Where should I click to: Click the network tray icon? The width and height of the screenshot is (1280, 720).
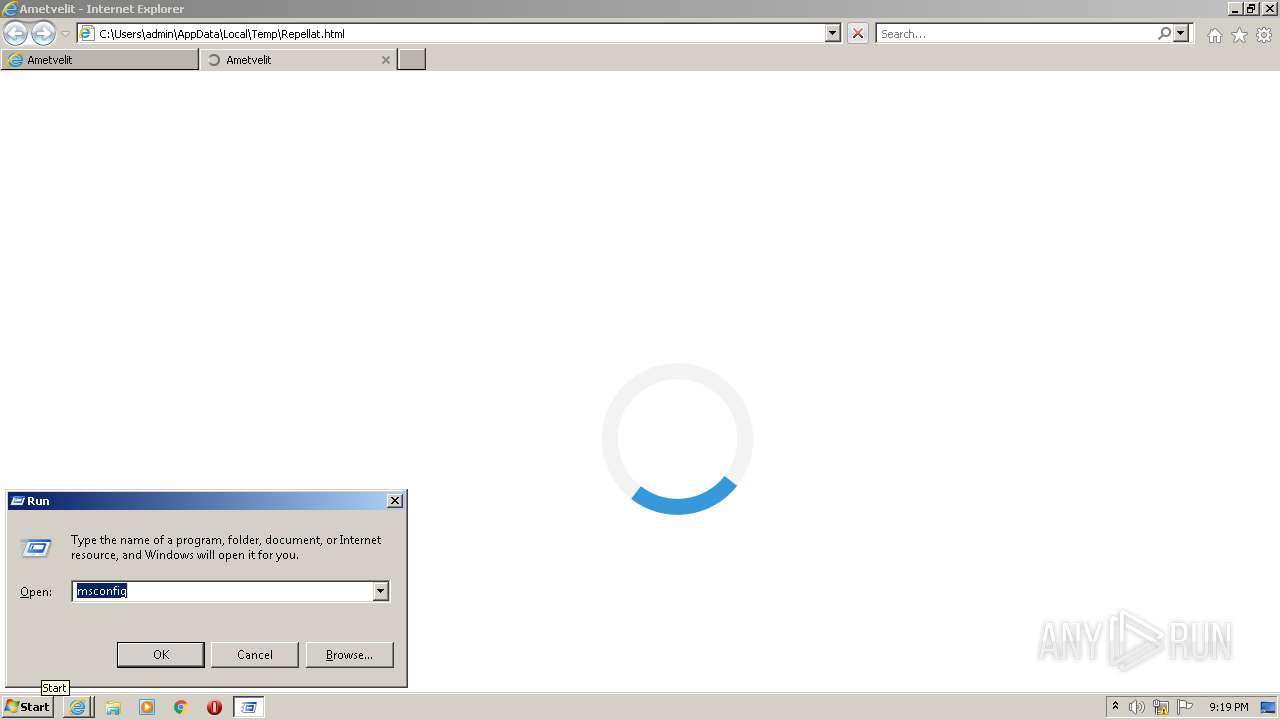tap(1161, 707)
